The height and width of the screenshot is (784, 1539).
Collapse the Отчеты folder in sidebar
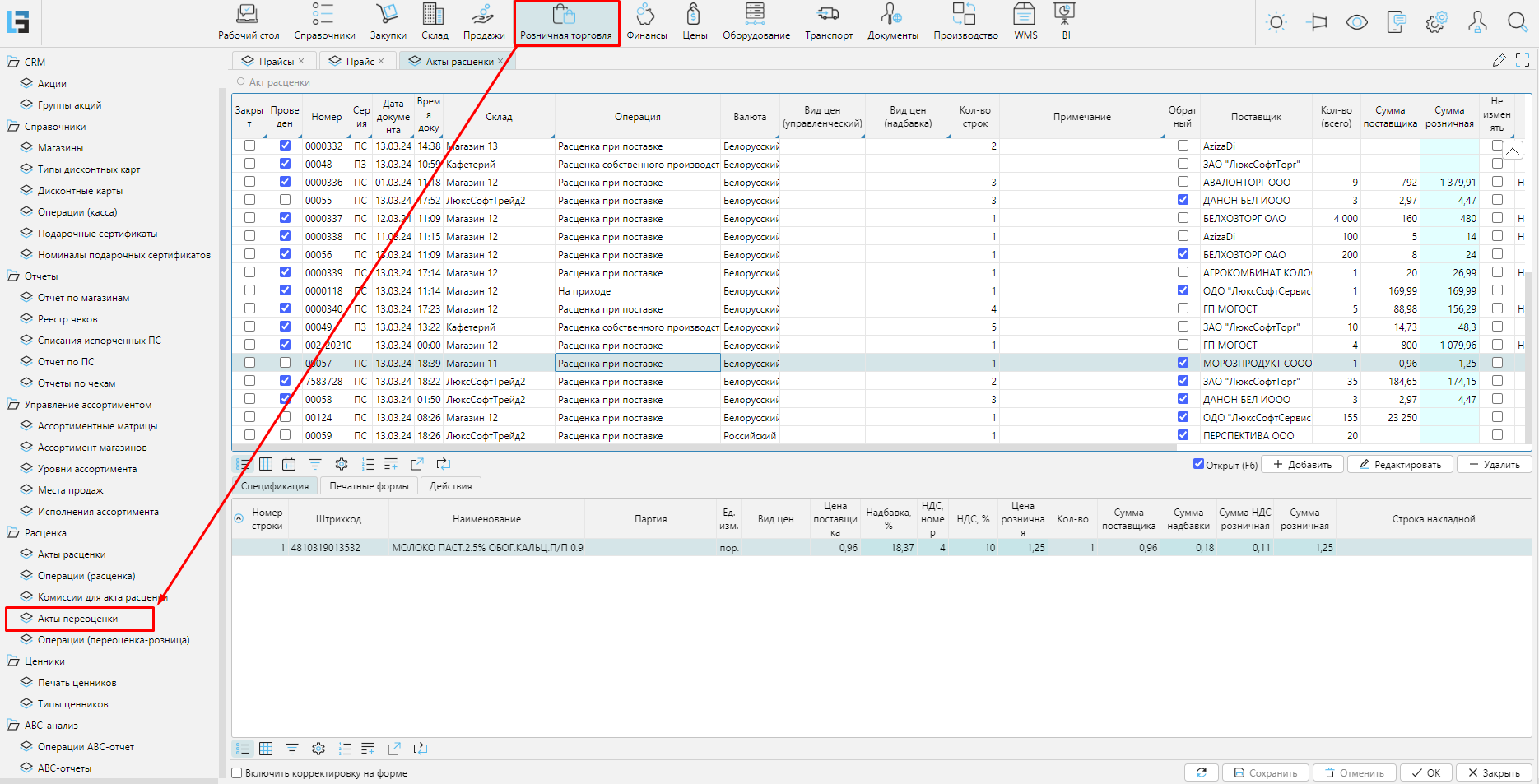pos(13,276)
